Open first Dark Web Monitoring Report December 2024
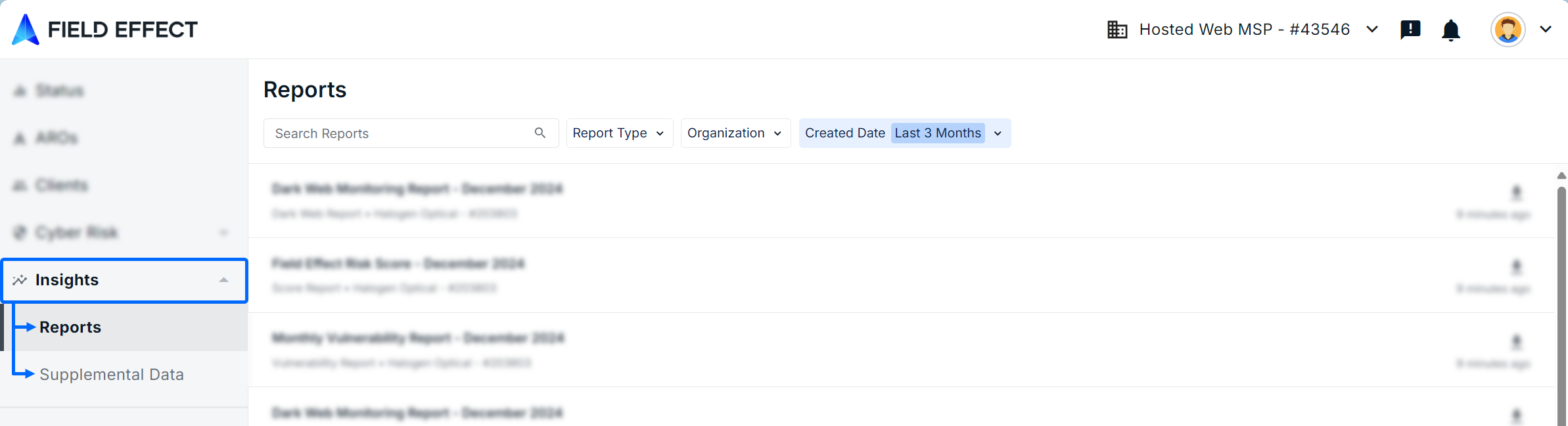Screen dimensions: 1568x426 417,189
